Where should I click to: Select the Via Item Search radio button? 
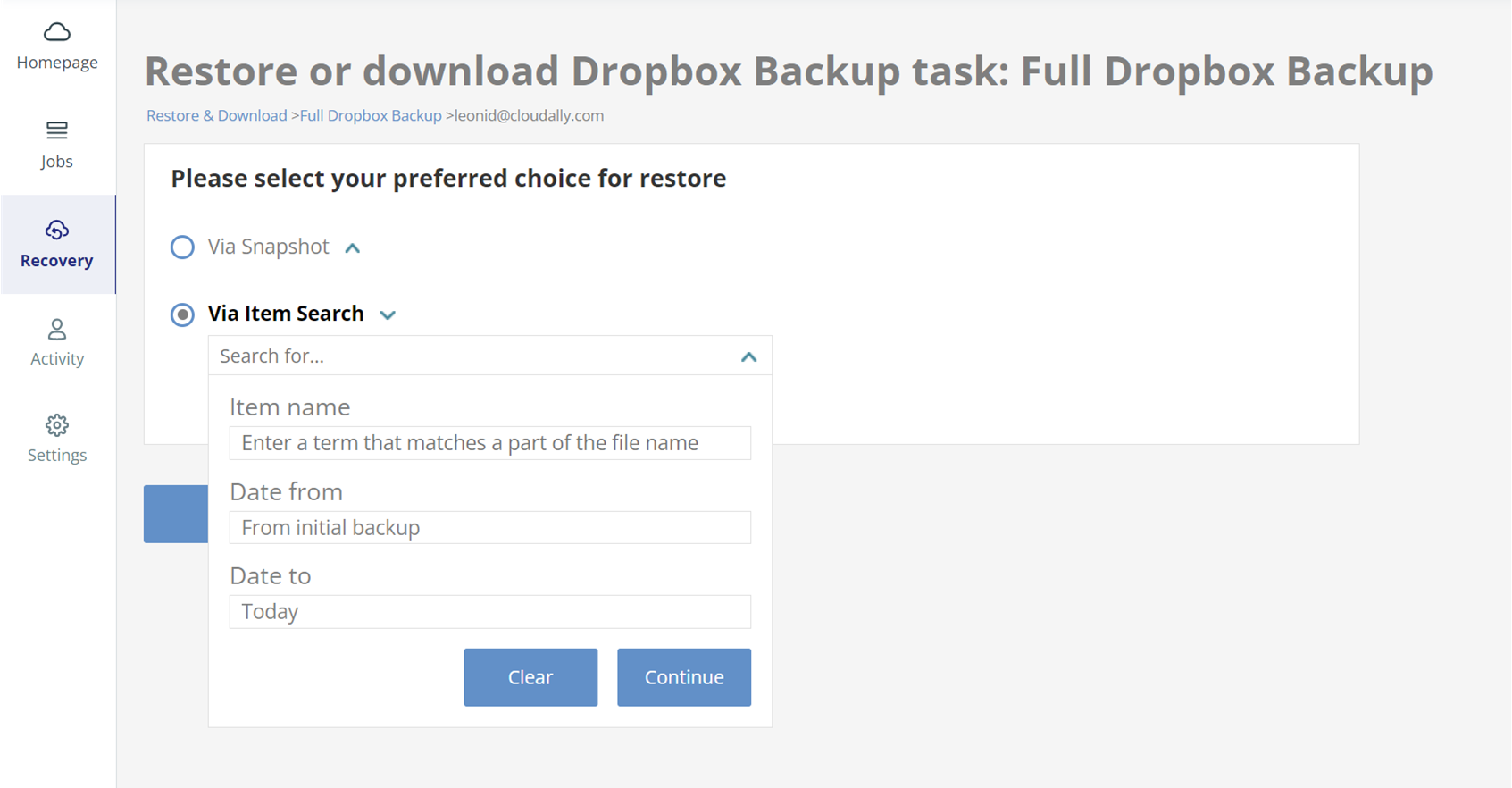coord(182,314)
